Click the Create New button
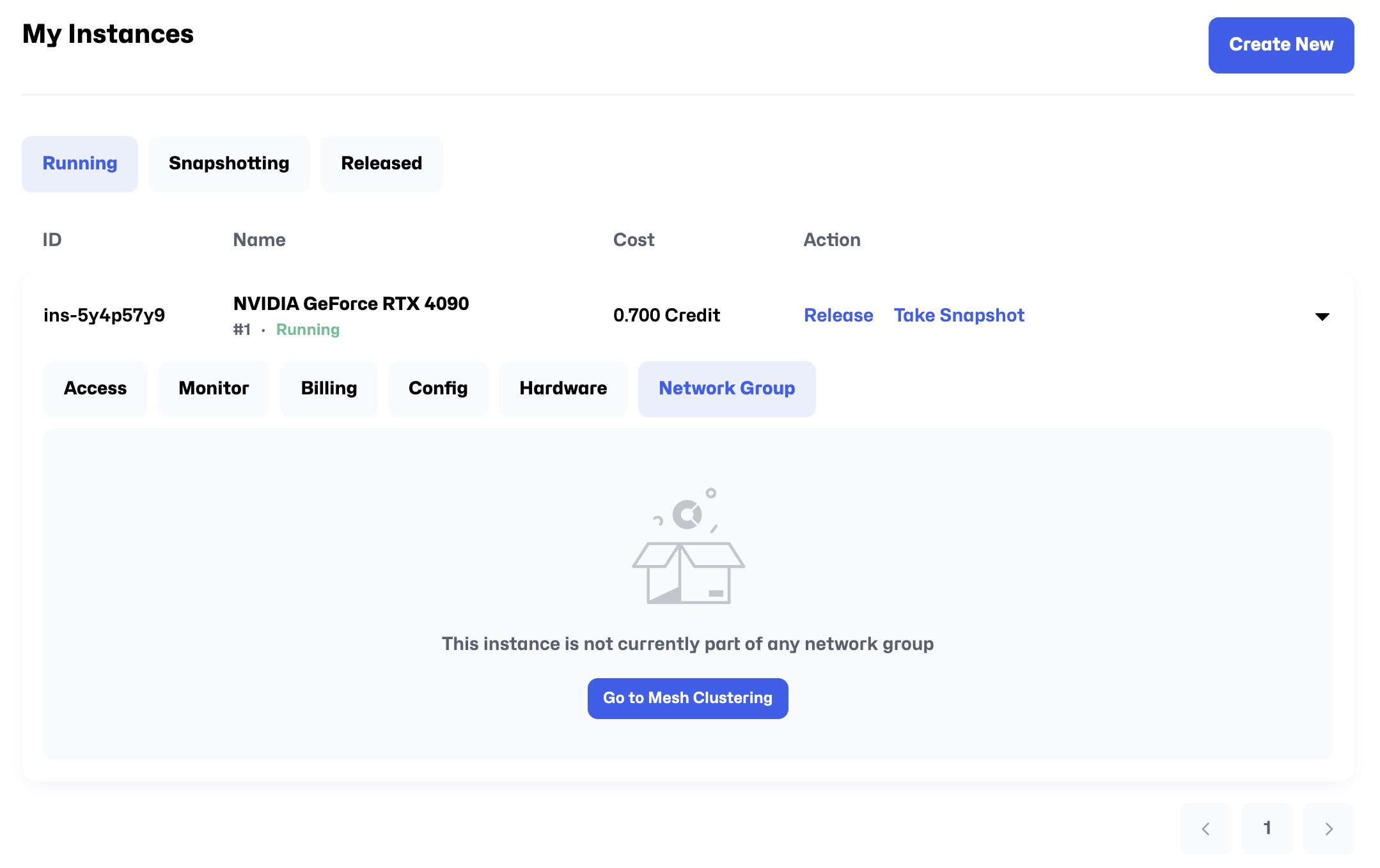 (1280, 45)
